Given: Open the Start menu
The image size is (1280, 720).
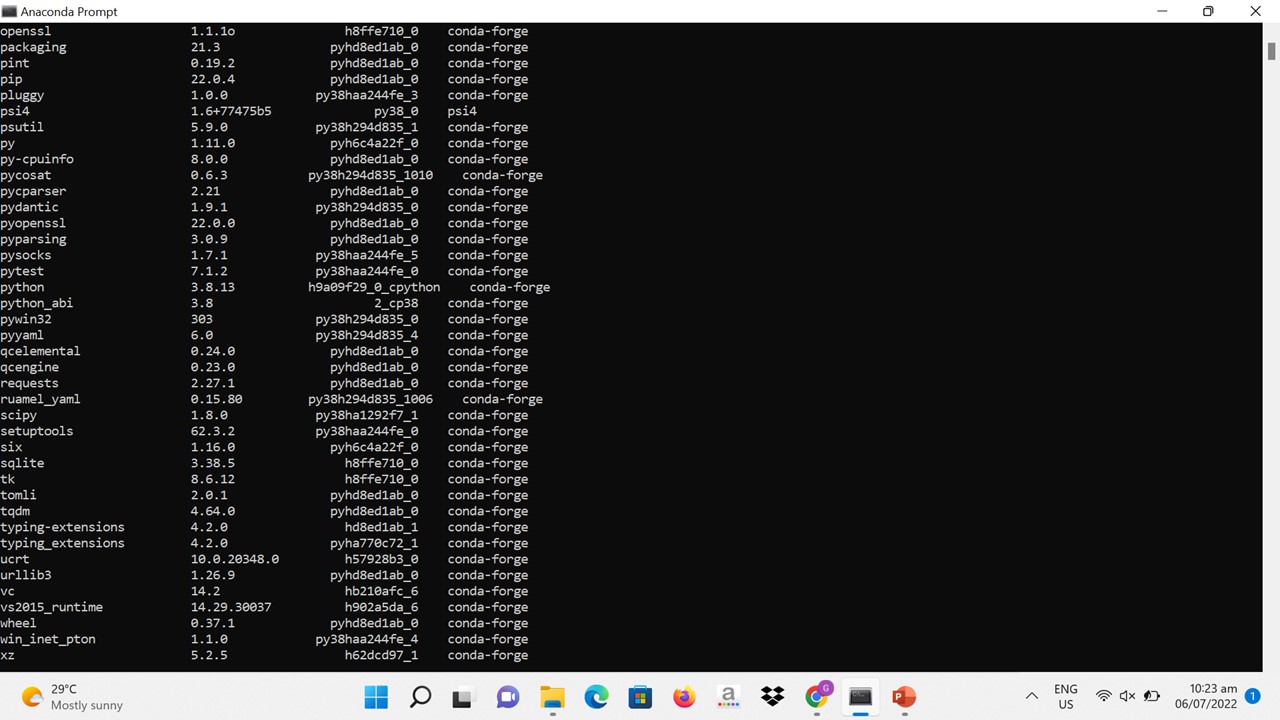Looking at the screenshot, I should click(376, 697).
